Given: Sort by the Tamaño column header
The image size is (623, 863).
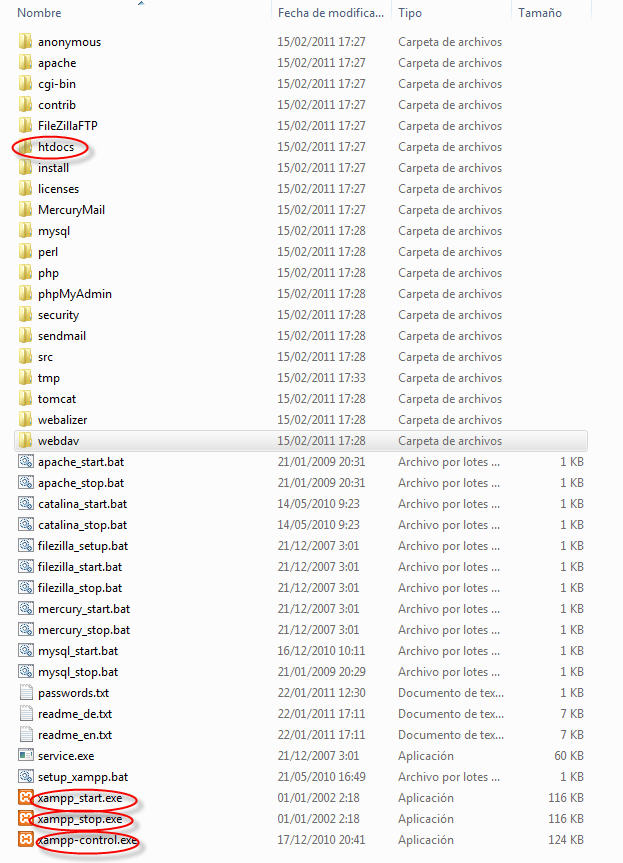Looking at the screenshot, I should point(540,13).
